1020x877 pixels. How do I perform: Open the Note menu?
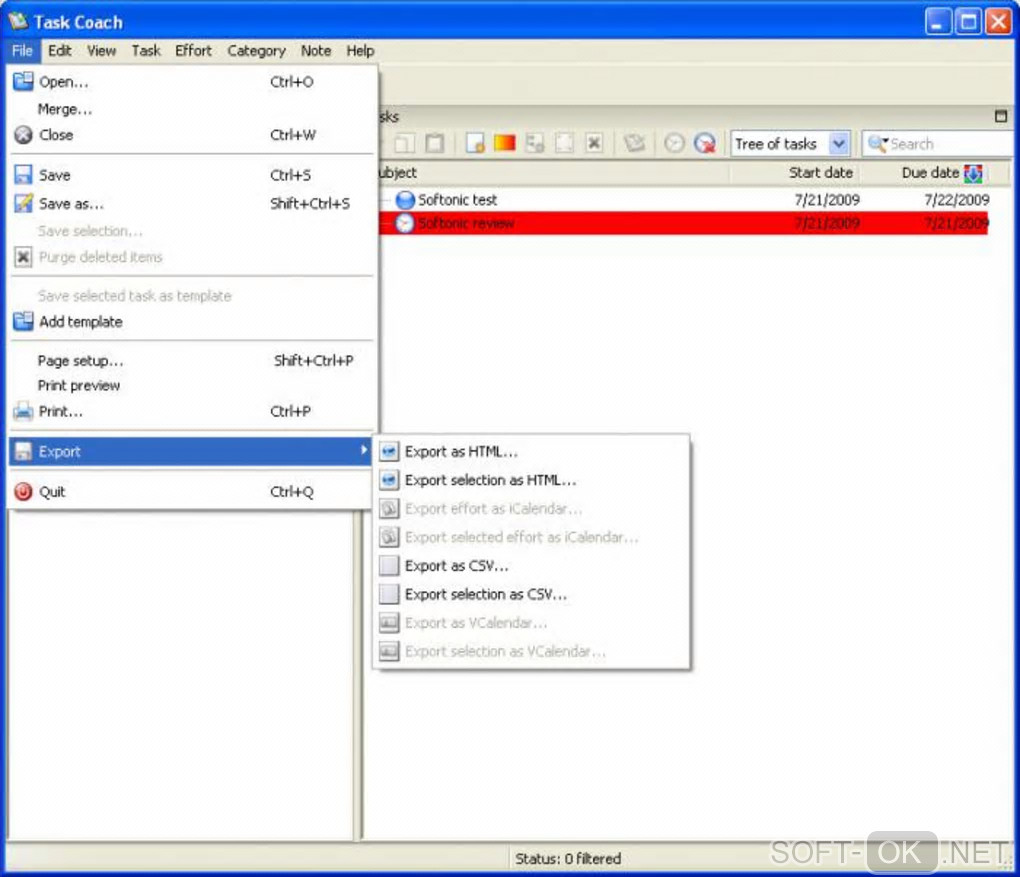pyautogui.click(x=315, y=51)
